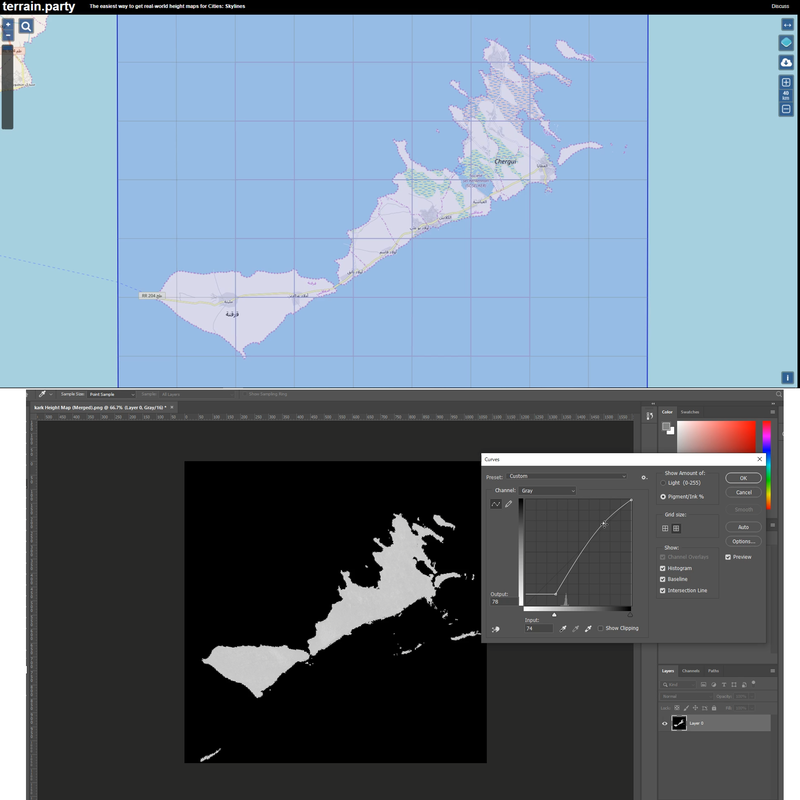Enable the Show Clipping checkbox

click(x=600, y=628)
